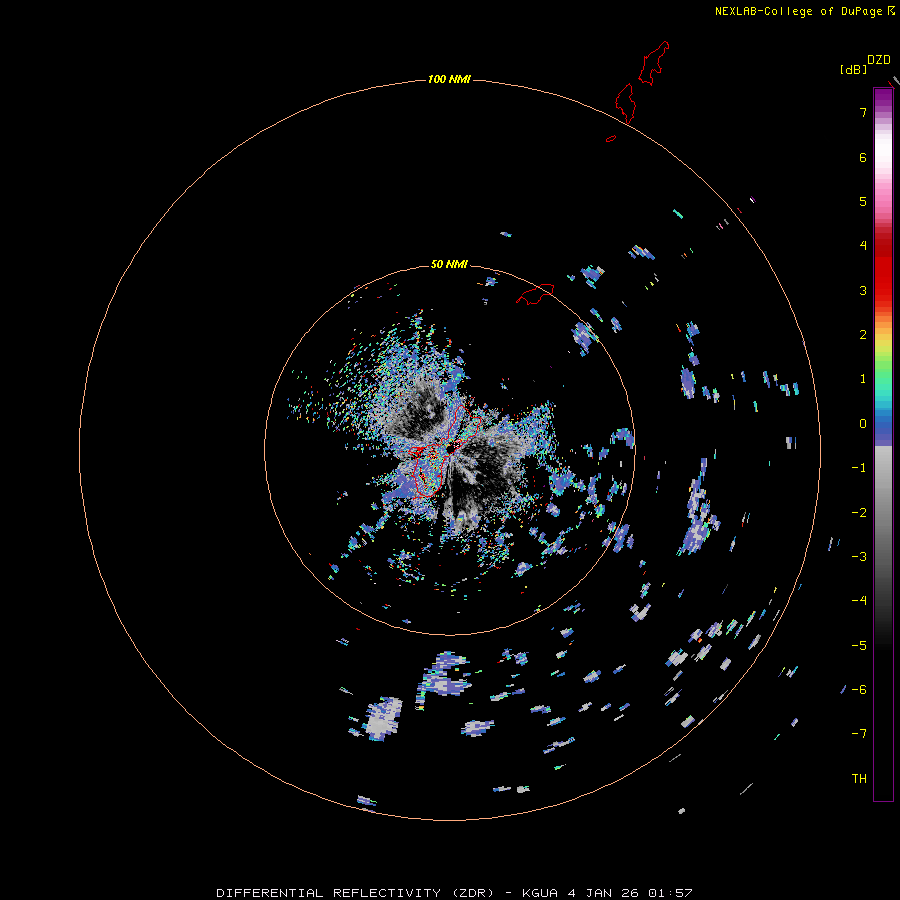Click the -7 value on color scale
900x900 pixels.
(859, 734)
